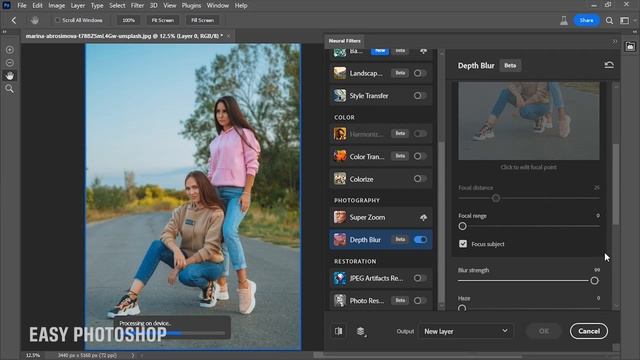Click the Harmonization filter icon
This screenshot has width=640, height=360.
pos(340,133)
